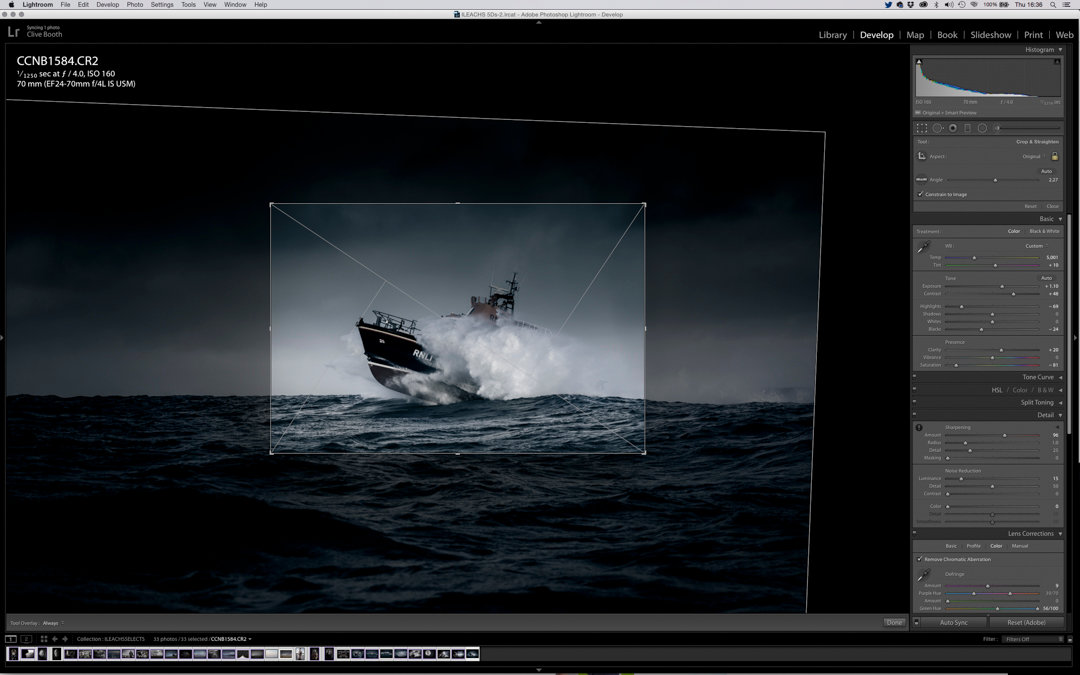Click Done button below the photo

click(894, 622)
